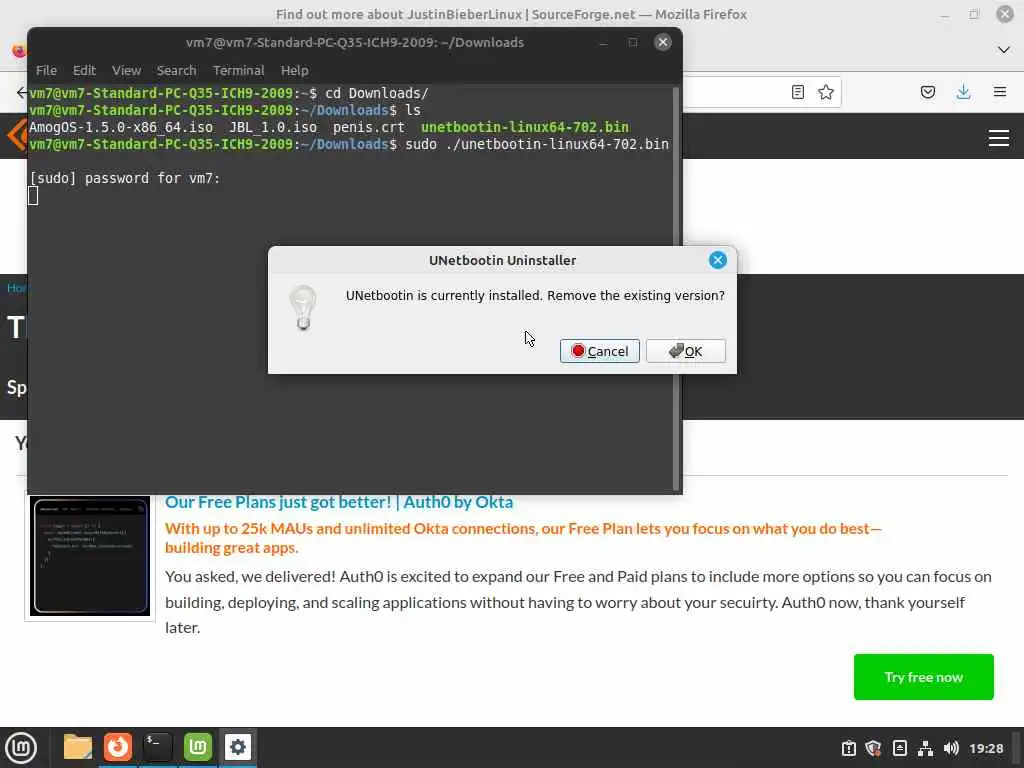Toggle Firefox reader view icon
This screenshot has width=1024, height=768.
[x=797, y=92]
